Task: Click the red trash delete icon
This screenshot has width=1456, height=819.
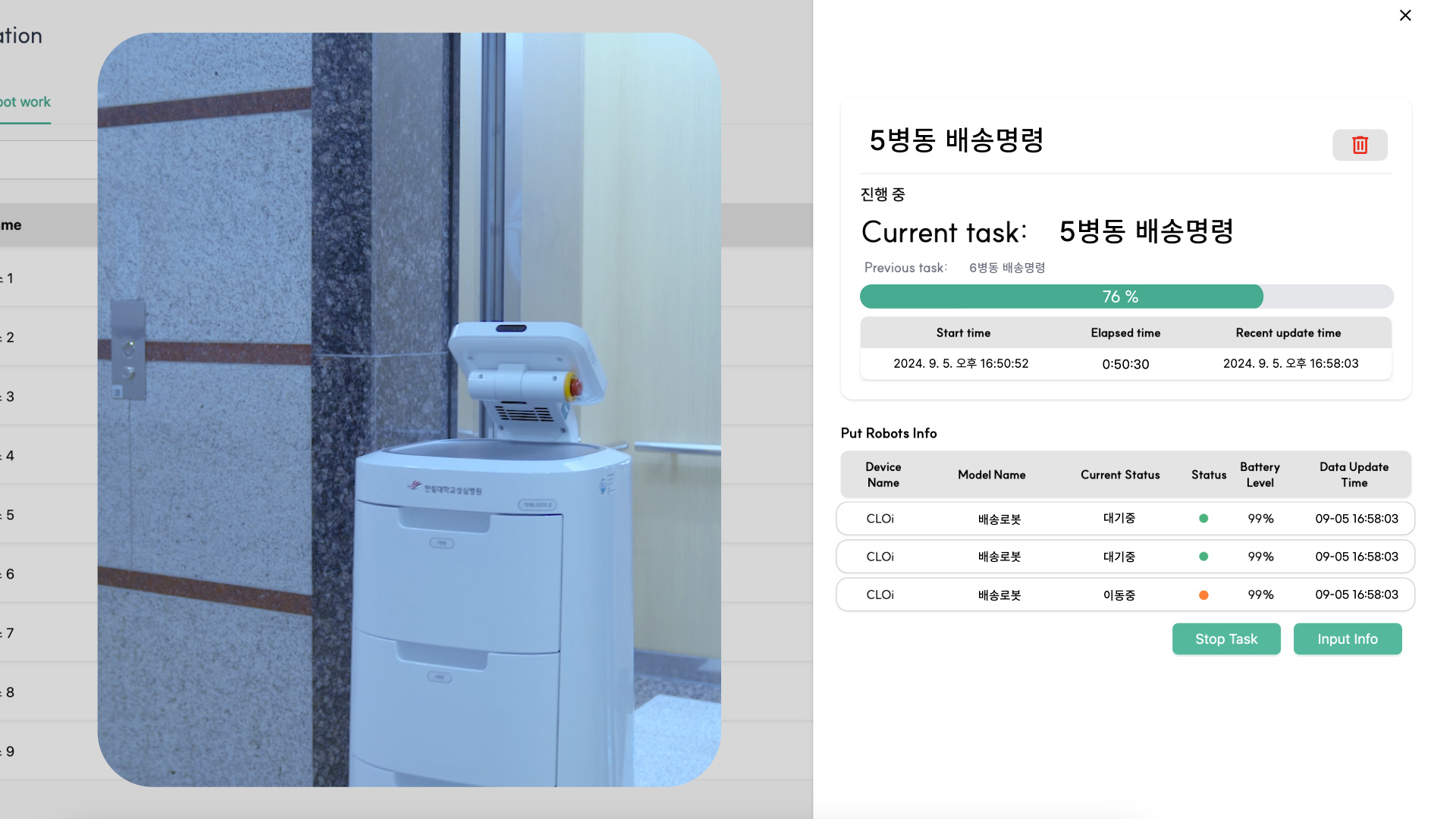Action: click(1360, 145)
